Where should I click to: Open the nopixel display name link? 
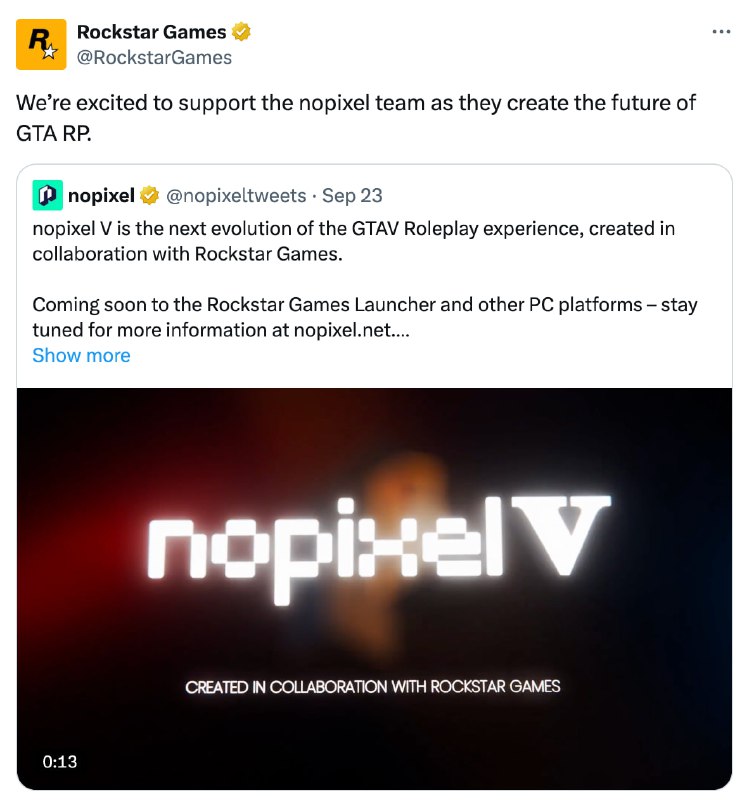[101, 194]
